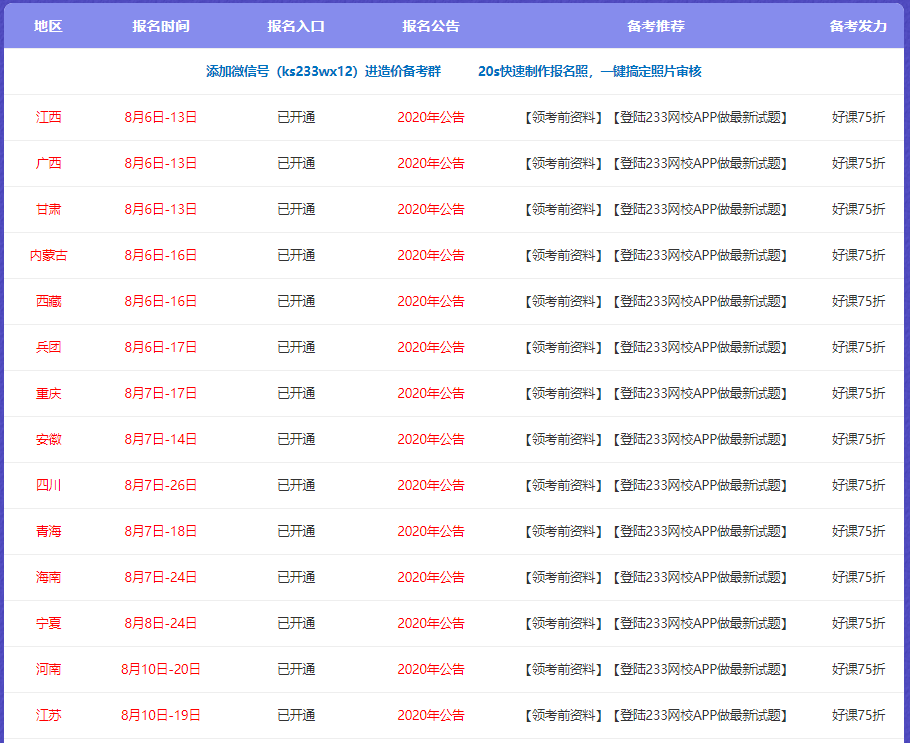Open 已开通 registration entry for 重庆
The width and height of the screenshot is (910, 743).
296,393
